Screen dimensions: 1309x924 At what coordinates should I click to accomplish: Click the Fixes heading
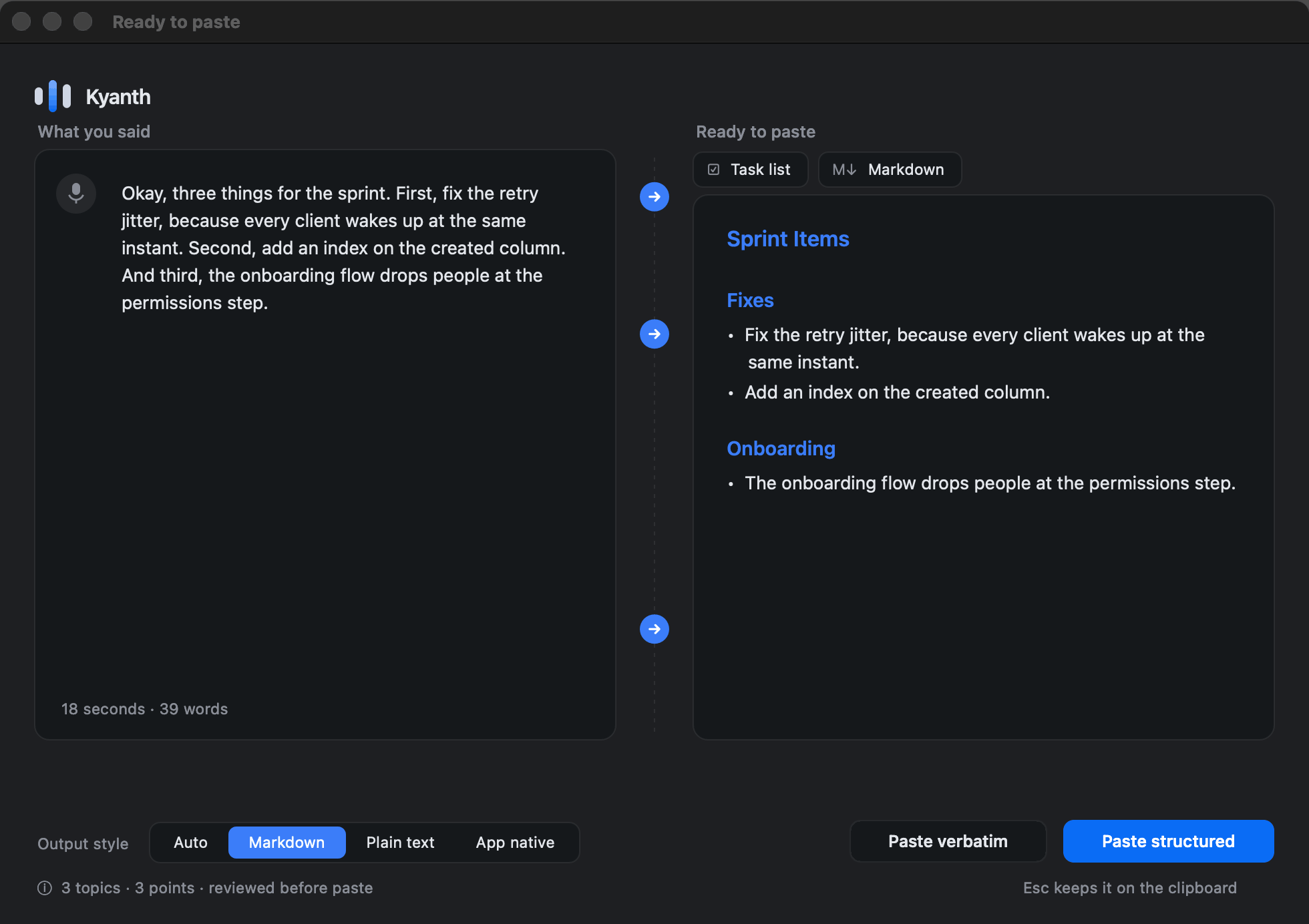coord(750,300)
